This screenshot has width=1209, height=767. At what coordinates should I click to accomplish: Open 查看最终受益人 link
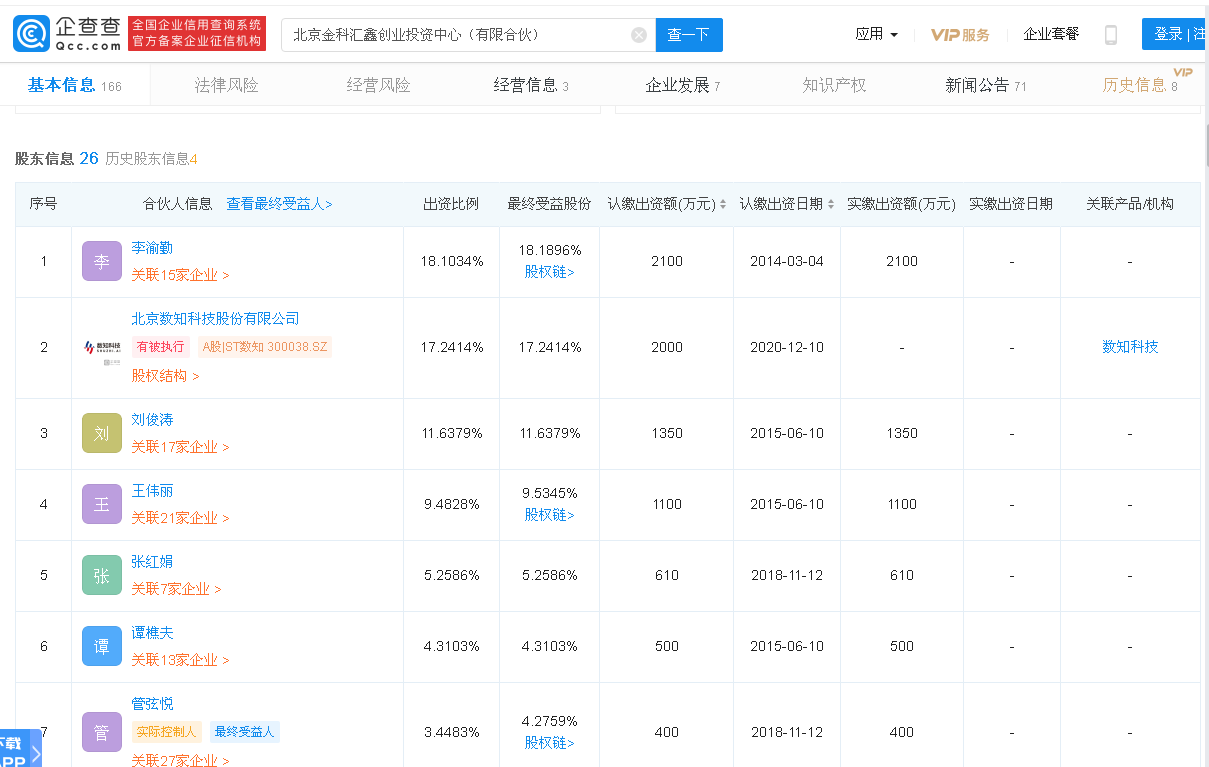tap(279, 204)
